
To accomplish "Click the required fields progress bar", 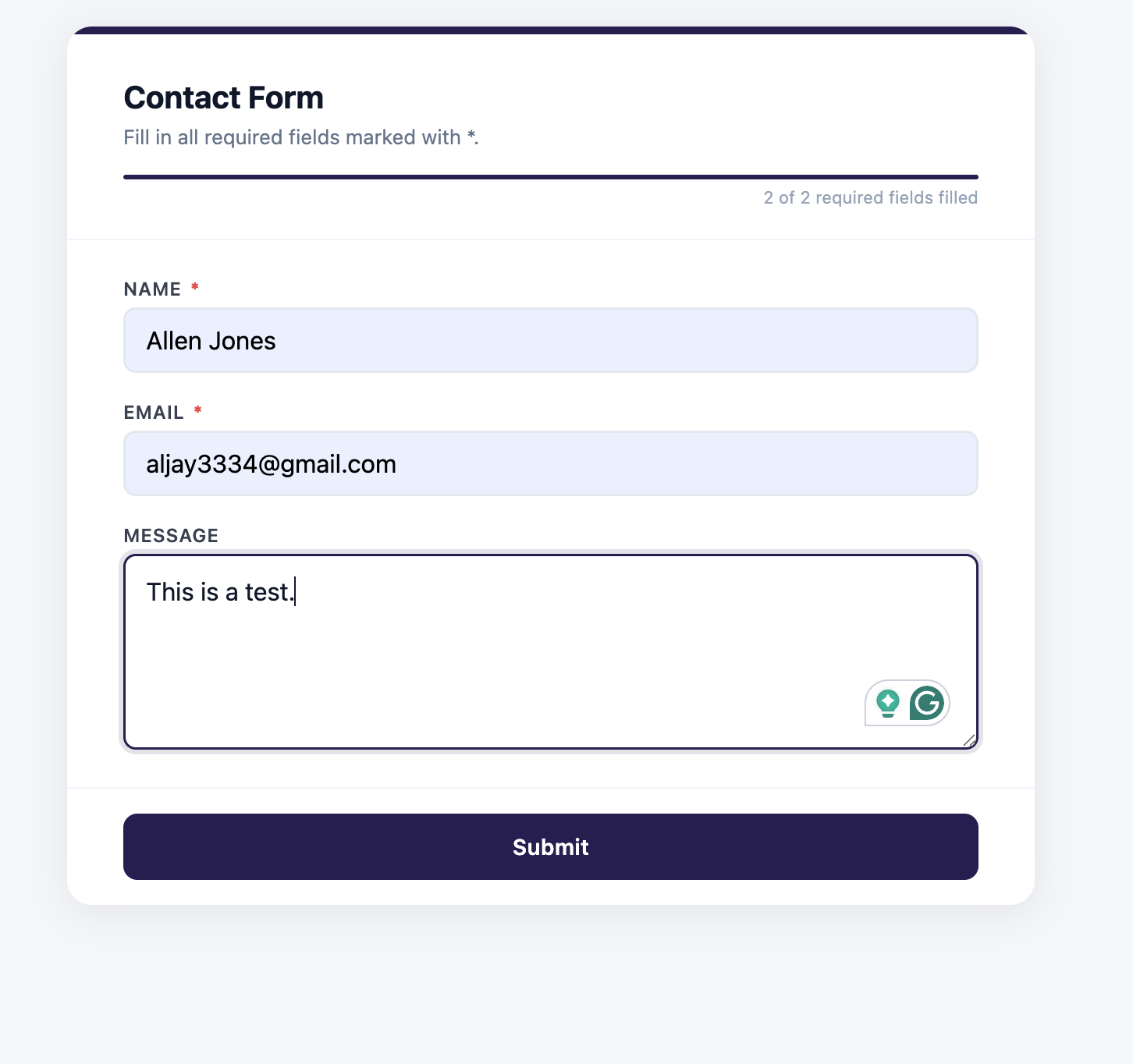I will tap(550, 177).
